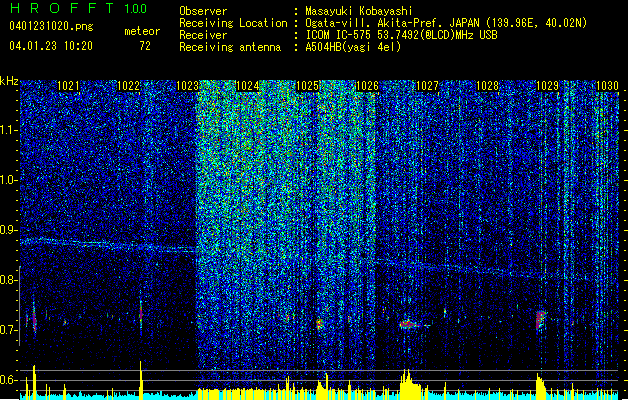Click the red meteor echo near 1029

541,320
